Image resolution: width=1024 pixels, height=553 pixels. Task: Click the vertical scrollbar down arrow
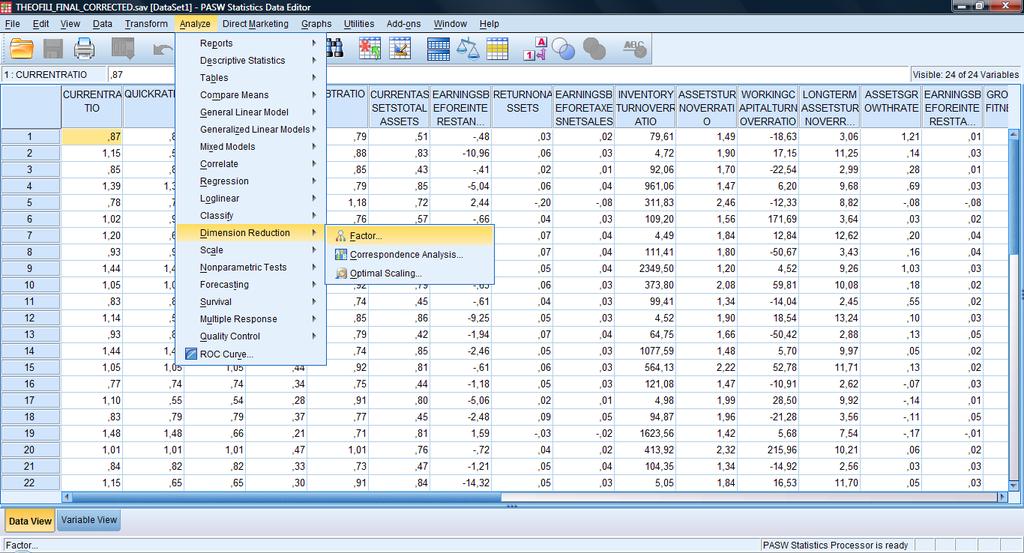[x=1014, y=485]
